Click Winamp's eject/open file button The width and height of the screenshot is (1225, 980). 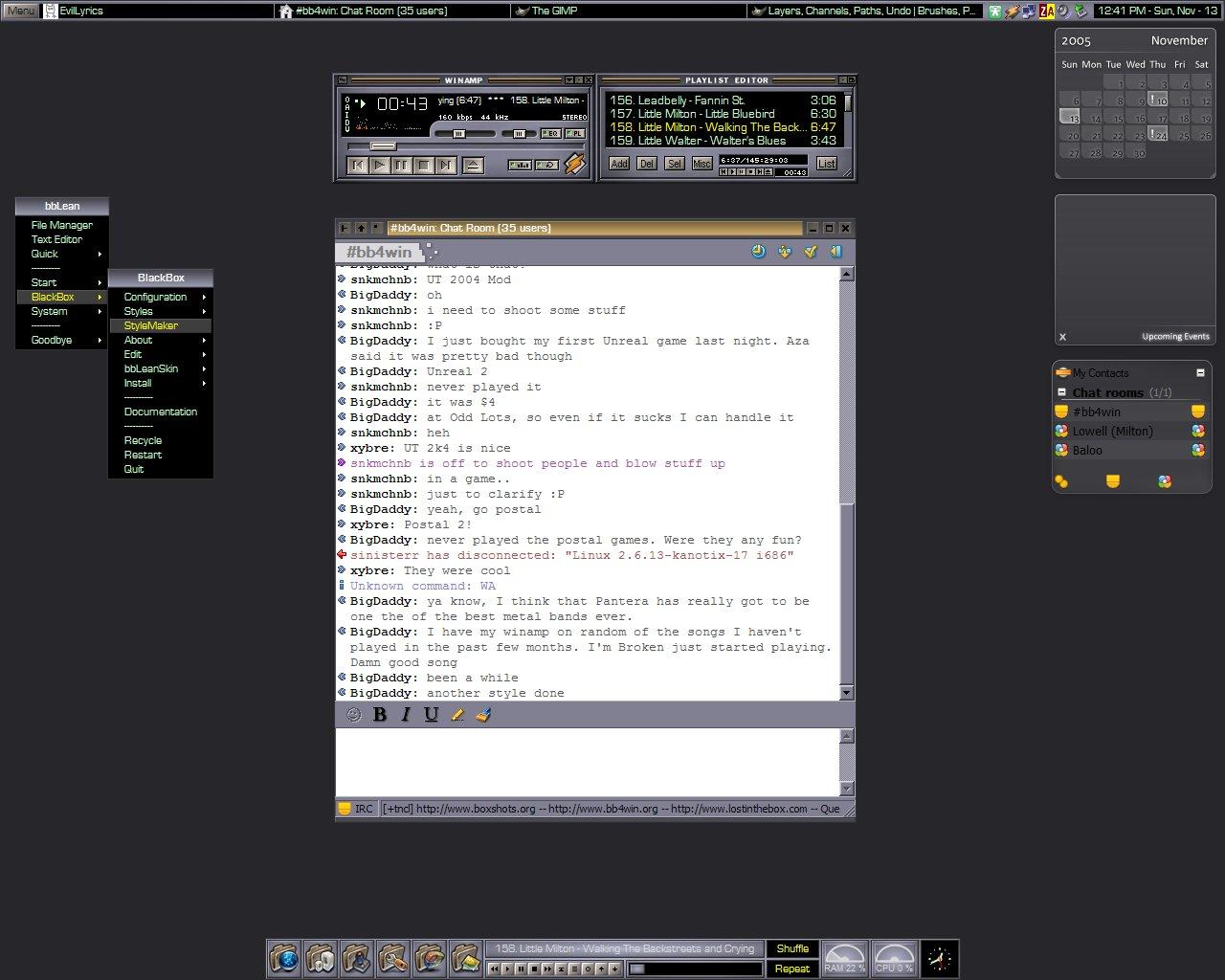(x=473, y=166)
